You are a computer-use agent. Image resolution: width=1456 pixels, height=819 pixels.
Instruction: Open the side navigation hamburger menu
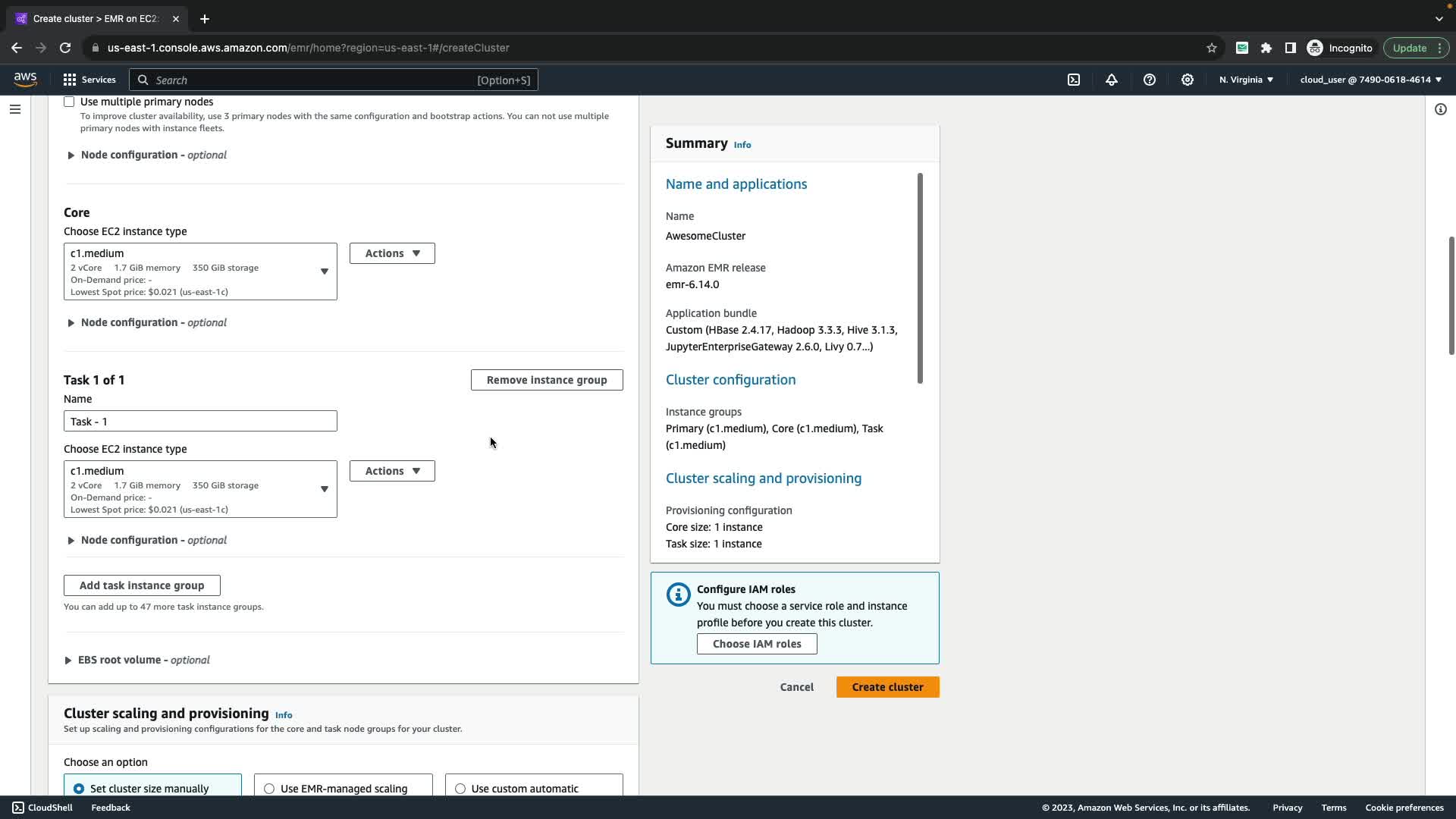tap(14, 109)
